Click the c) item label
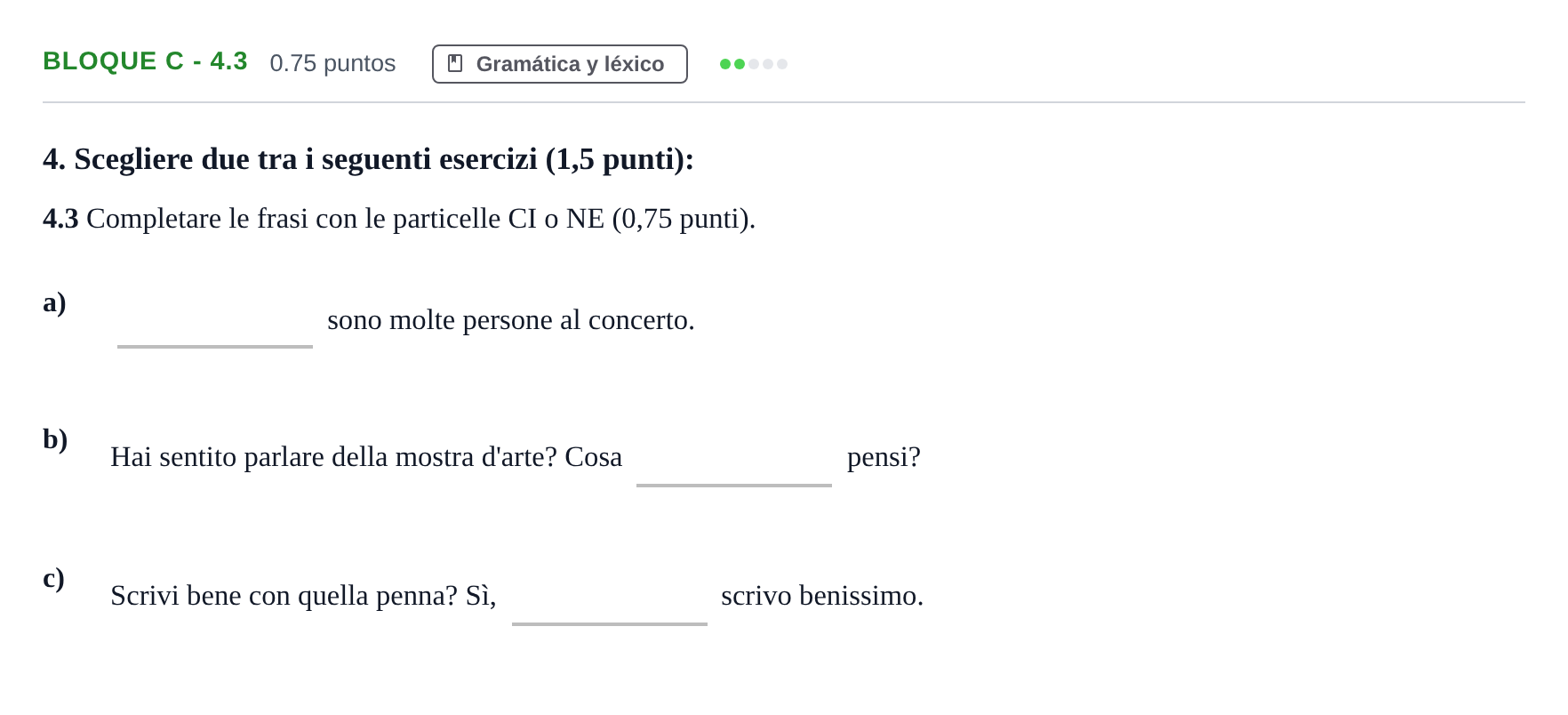Image resolution: width=1568 pixels, height=715 pixels. click(x=53, y=578)
